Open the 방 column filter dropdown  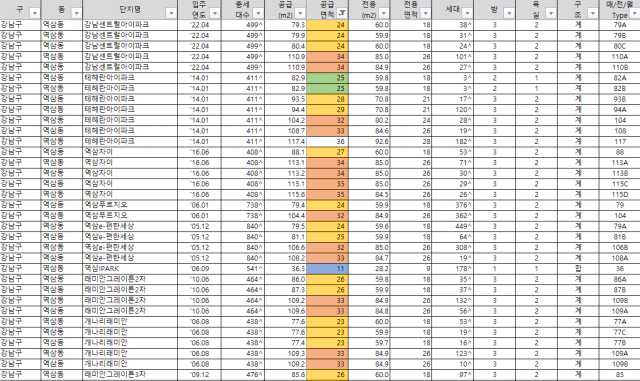(x=509, y=13)
